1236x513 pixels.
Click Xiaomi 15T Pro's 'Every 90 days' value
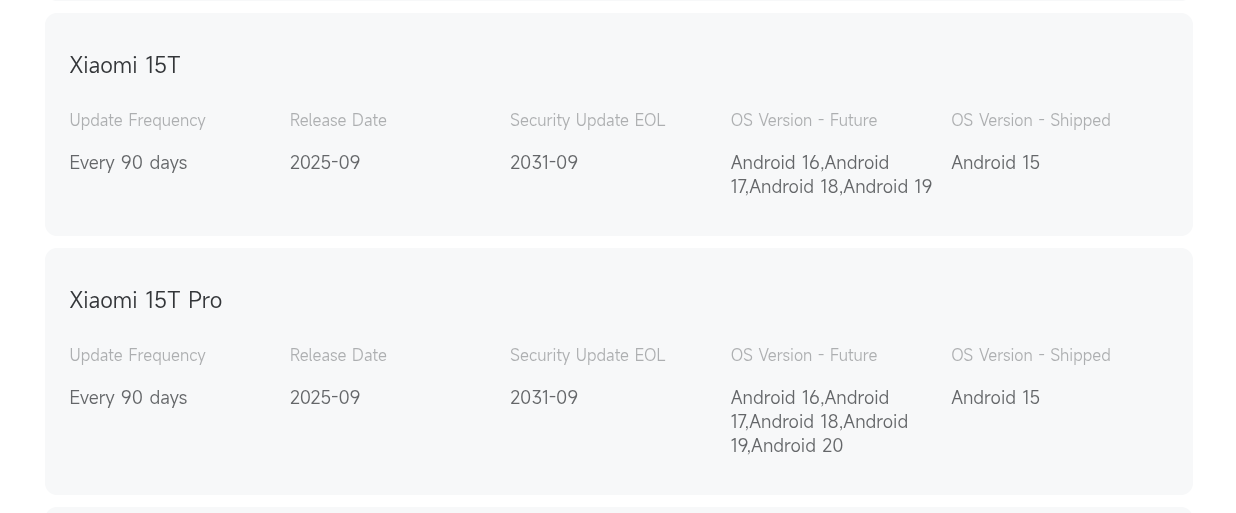tap(128, 397)
